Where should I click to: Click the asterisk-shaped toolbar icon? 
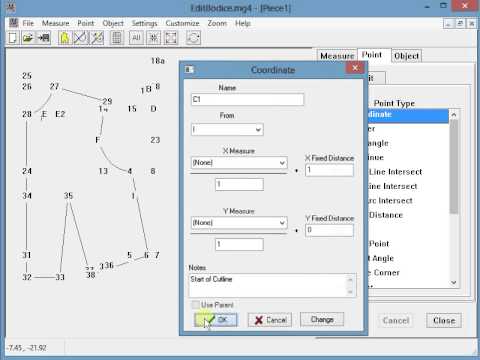pyautogui.click(x=154, y=38)
